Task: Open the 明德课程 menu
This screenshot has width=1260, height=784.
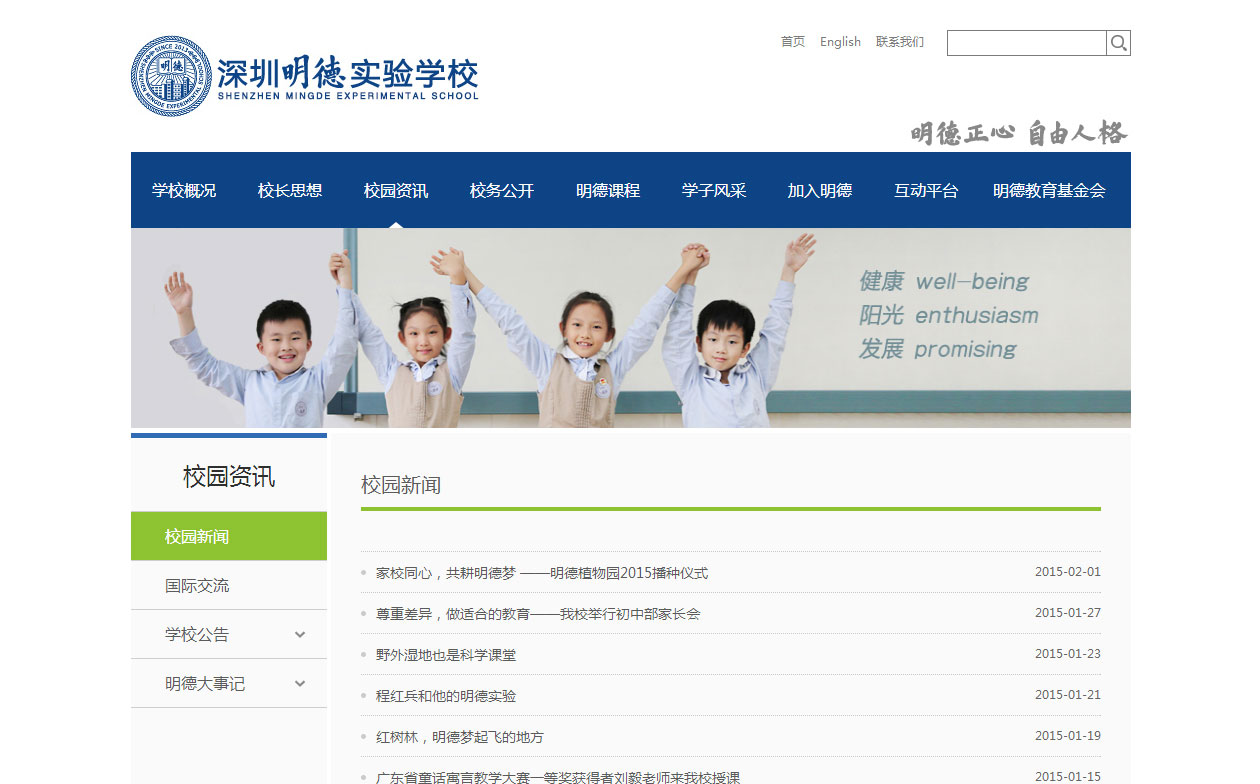Action: click(608, 190)
